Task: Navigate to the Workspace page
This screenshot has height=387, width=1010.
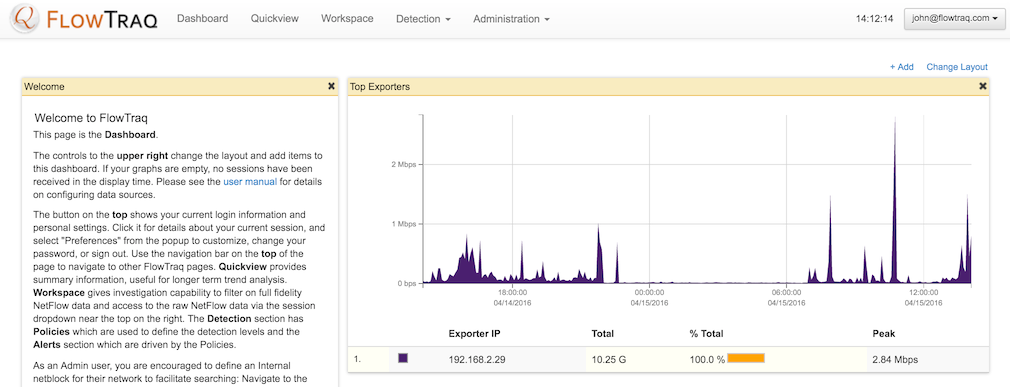Action: [x=347, y=19]
